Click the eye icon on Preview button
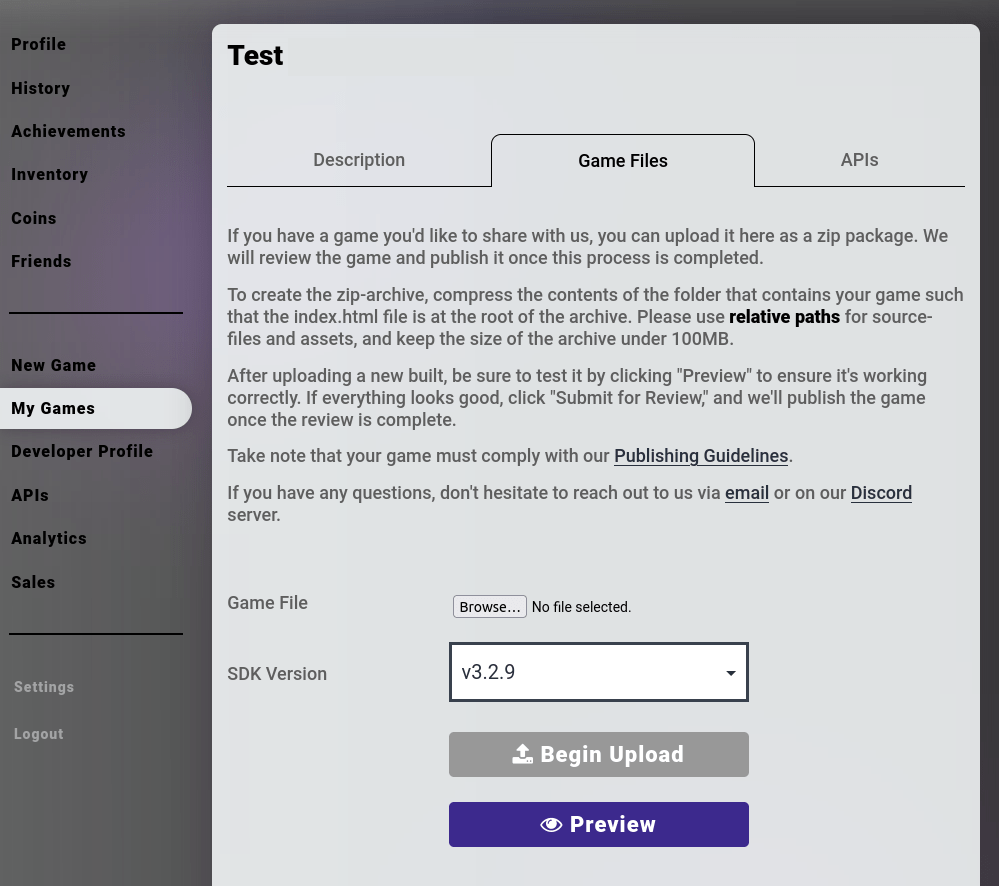 point(551,825)
